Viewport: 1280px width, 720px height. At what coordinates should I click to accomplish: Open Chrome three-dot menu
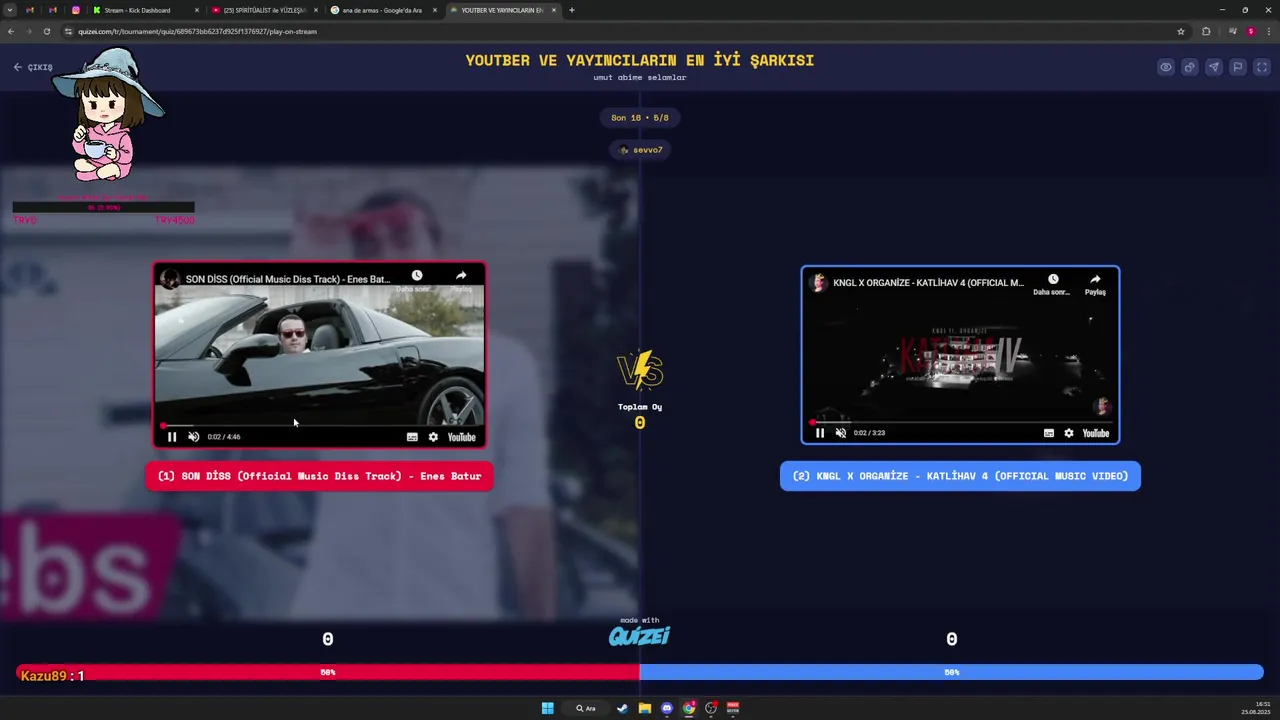(x=1268, y=31)
